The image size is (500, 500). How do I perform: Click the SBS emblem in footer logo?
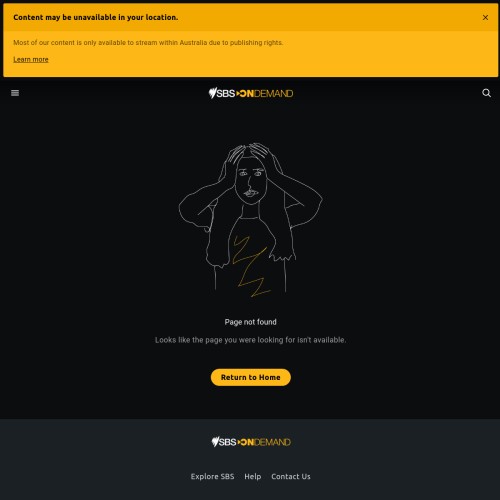click(x=215, y=442)
